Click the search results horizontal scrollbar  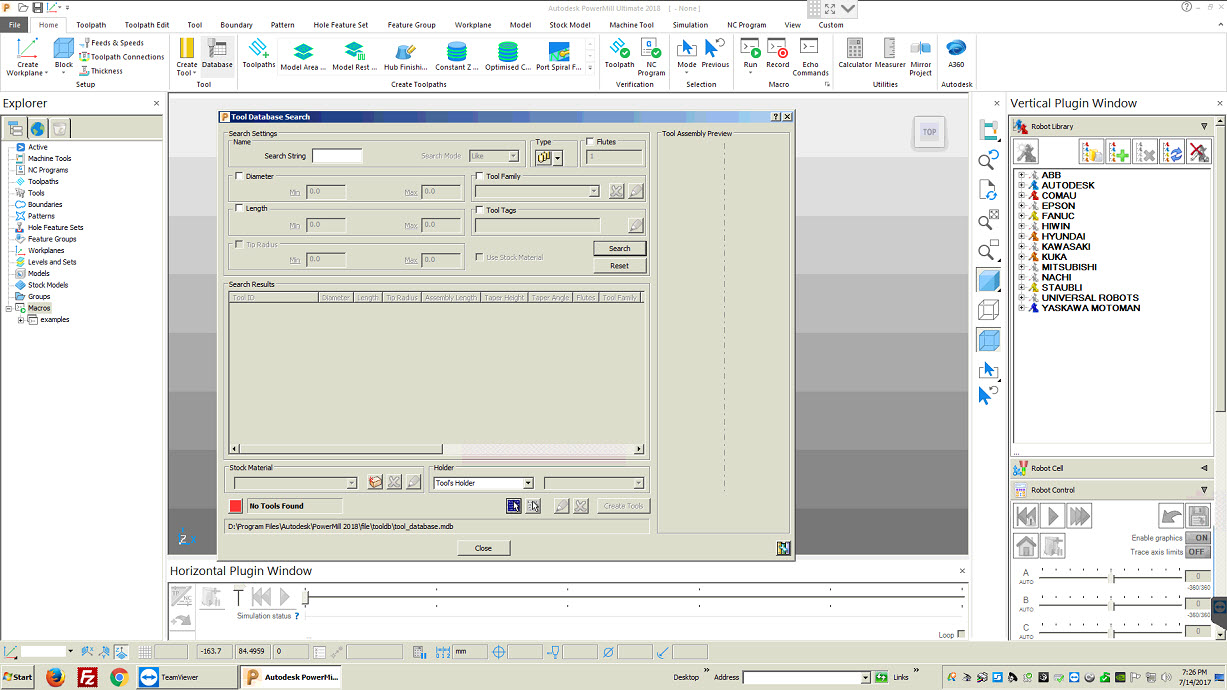437,450
